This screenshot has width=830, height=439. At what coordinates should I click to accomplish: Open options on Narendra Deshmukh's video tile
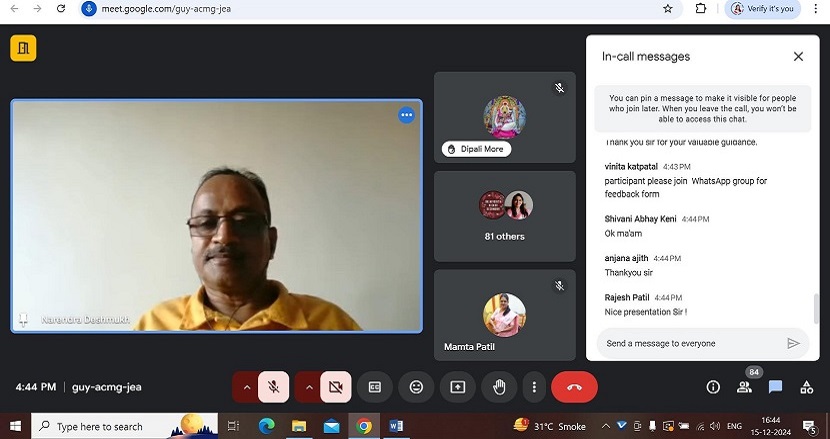pos(407,115)
